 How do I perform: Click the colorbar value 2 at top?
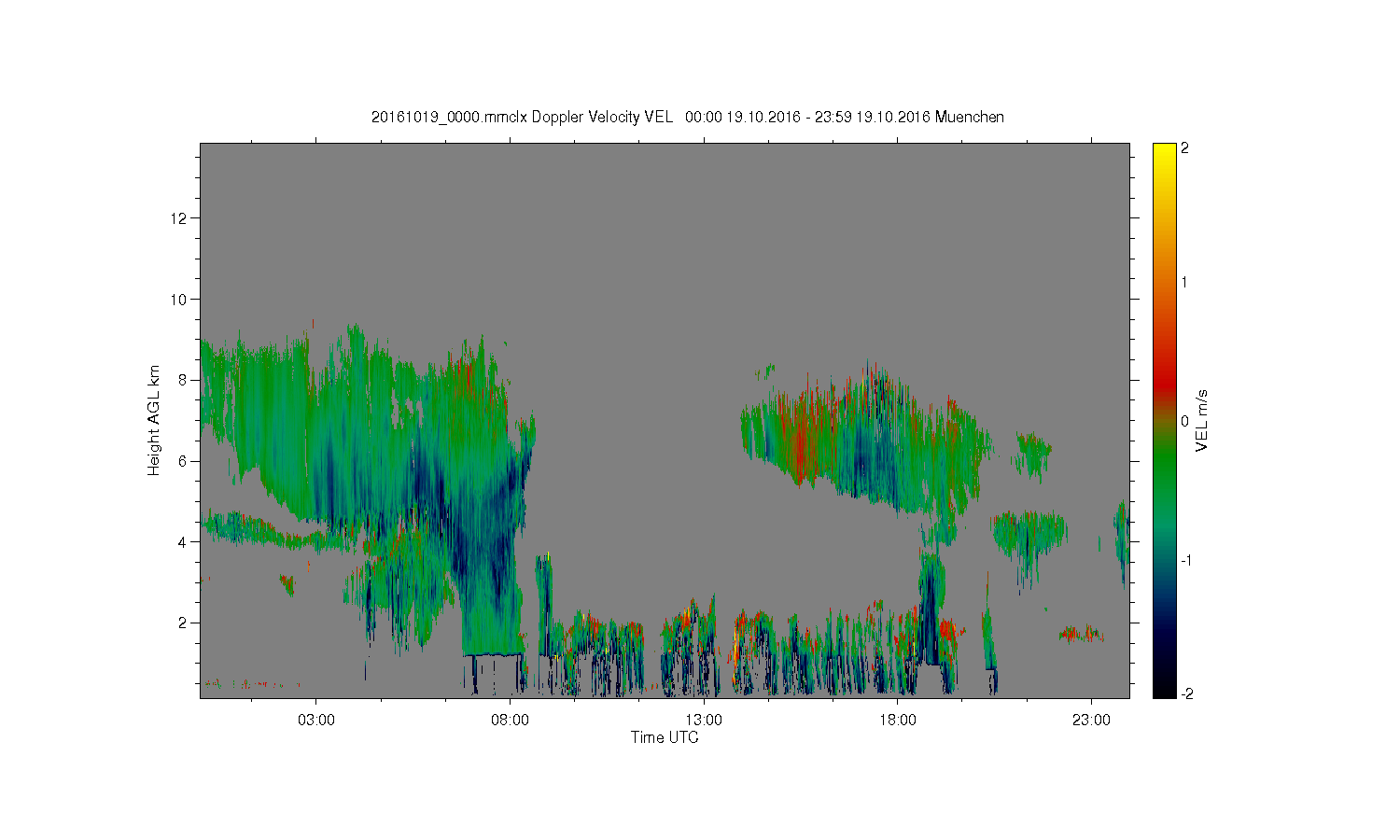[1185, 148]
